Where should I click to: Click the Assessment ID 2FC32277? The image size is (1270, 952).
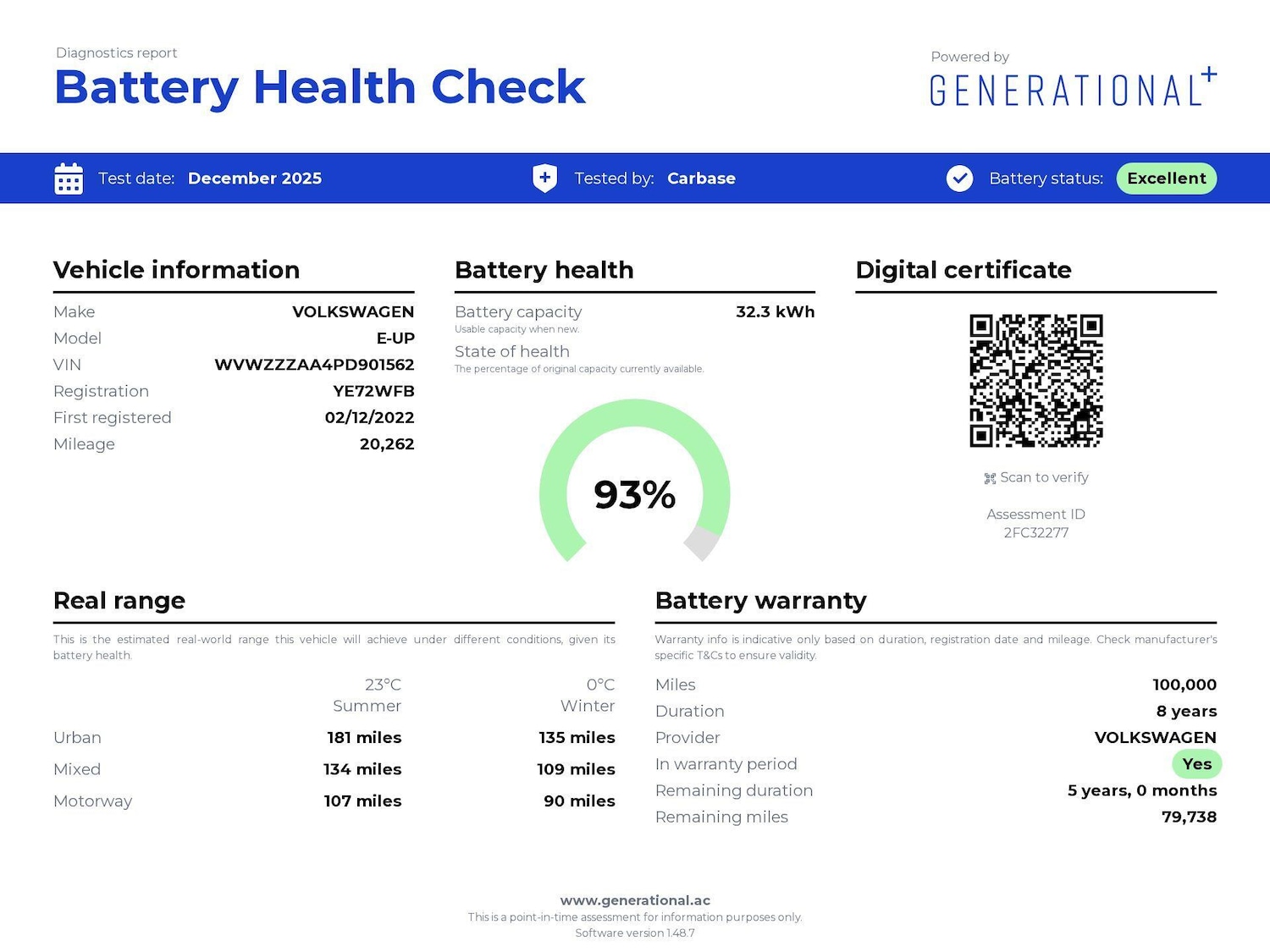pos(1035,532)
